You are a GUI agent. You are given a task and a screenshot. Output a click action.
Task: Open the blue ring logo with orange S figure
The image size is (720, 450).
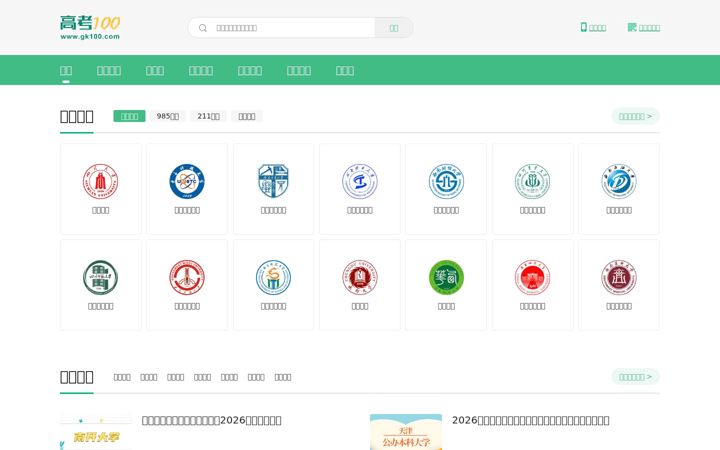coord(273,277)
